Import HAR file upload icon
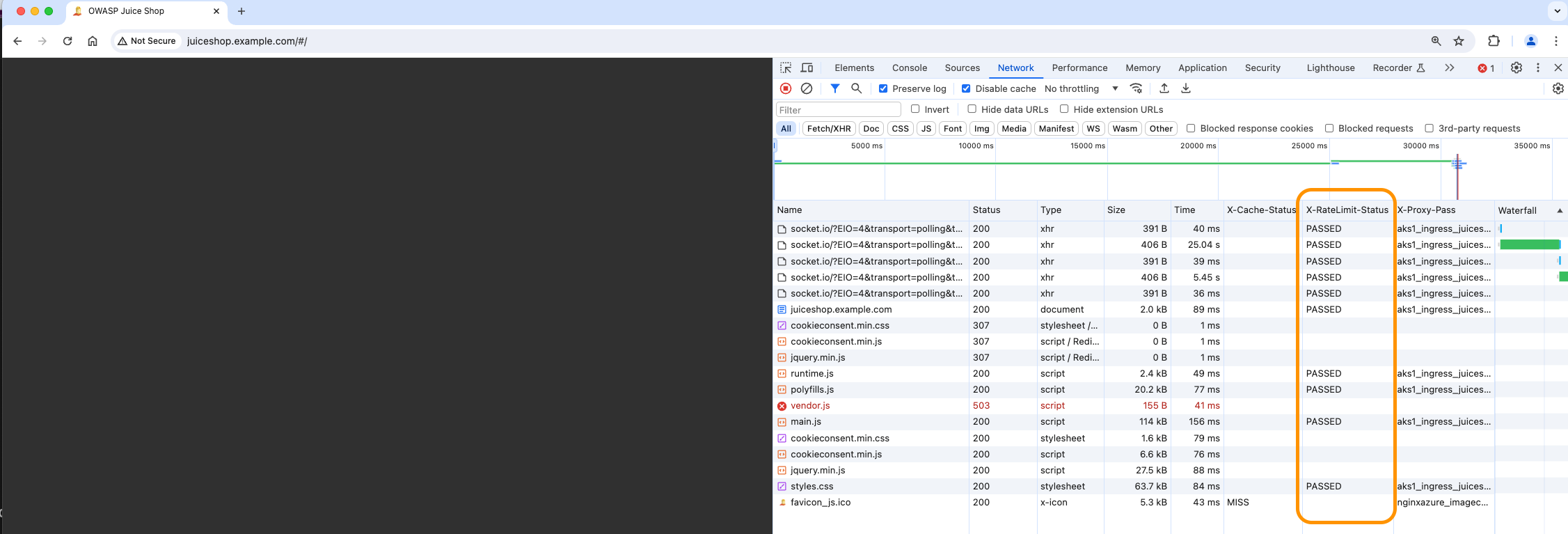This screenshot has height=534, width=1568. click(1164, 88)
